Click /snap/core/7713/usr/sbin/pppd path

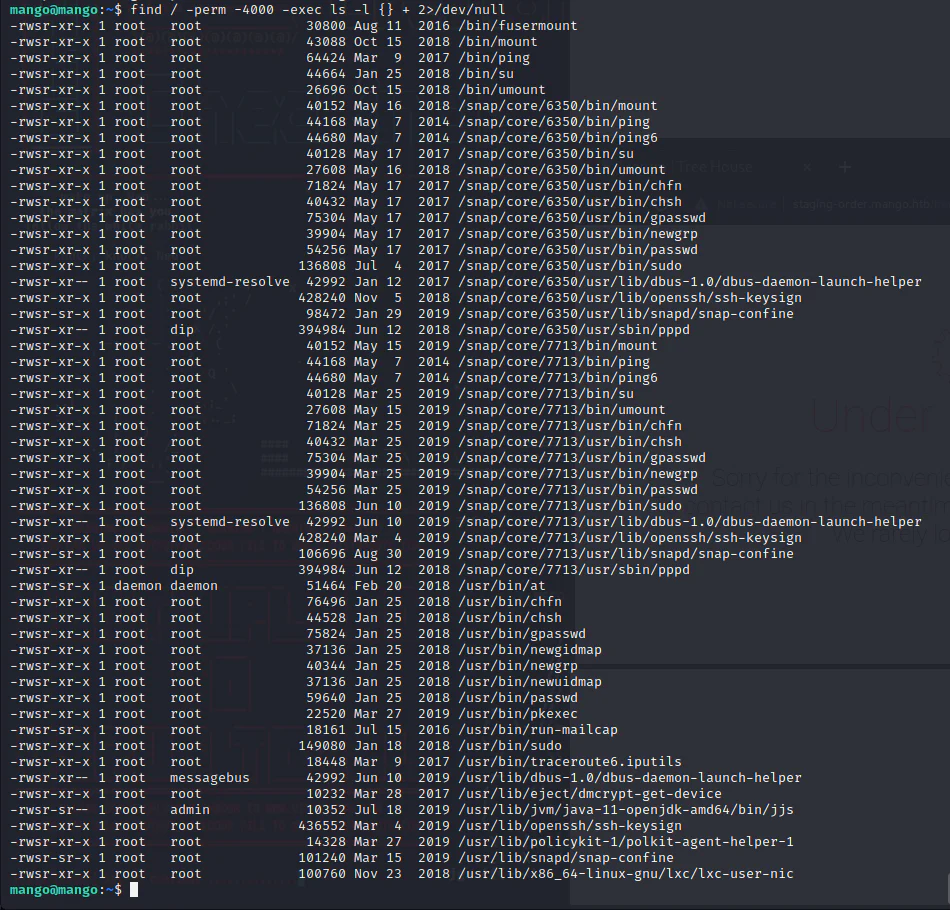pos(574,570)
